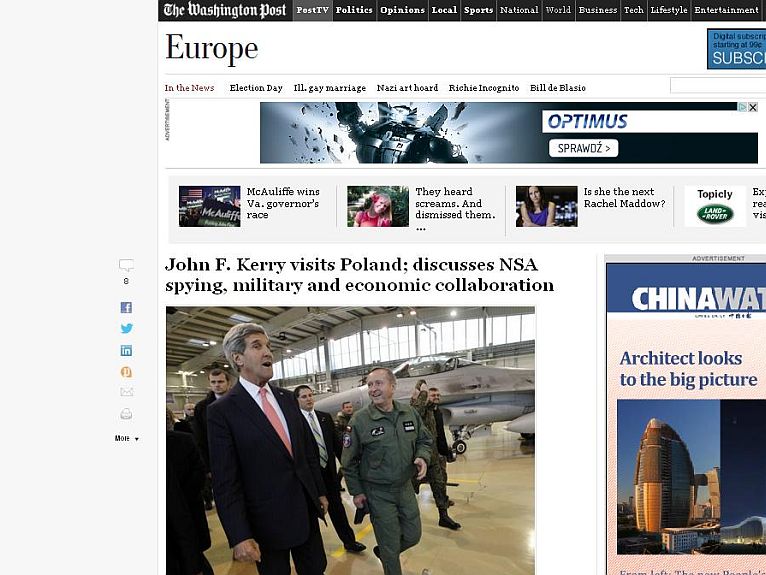
Task: Expand the More sharing options dropdown
Action: [x=127, y=439]
